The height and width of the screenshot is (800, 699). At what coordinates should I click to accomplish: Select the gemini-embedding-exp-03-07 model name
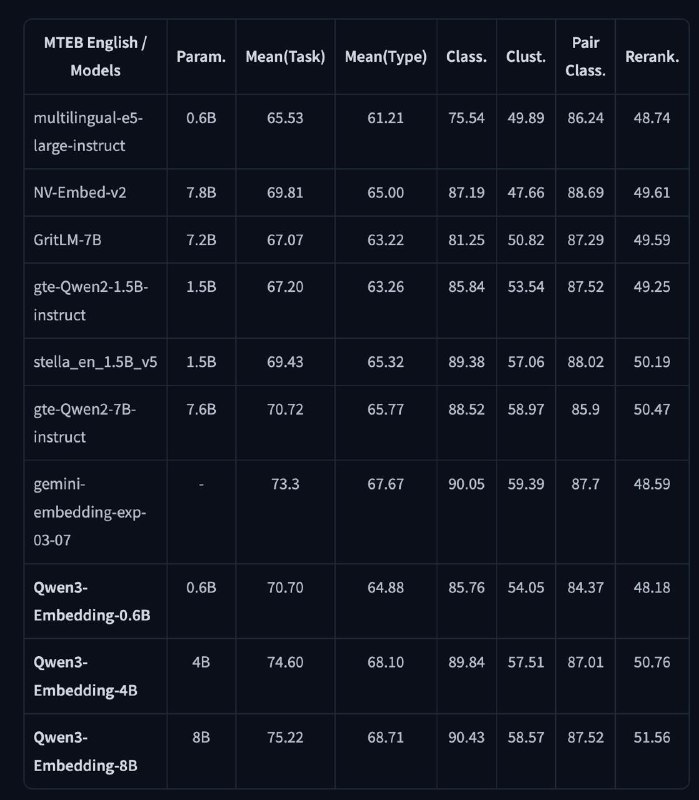coord(90,512)
